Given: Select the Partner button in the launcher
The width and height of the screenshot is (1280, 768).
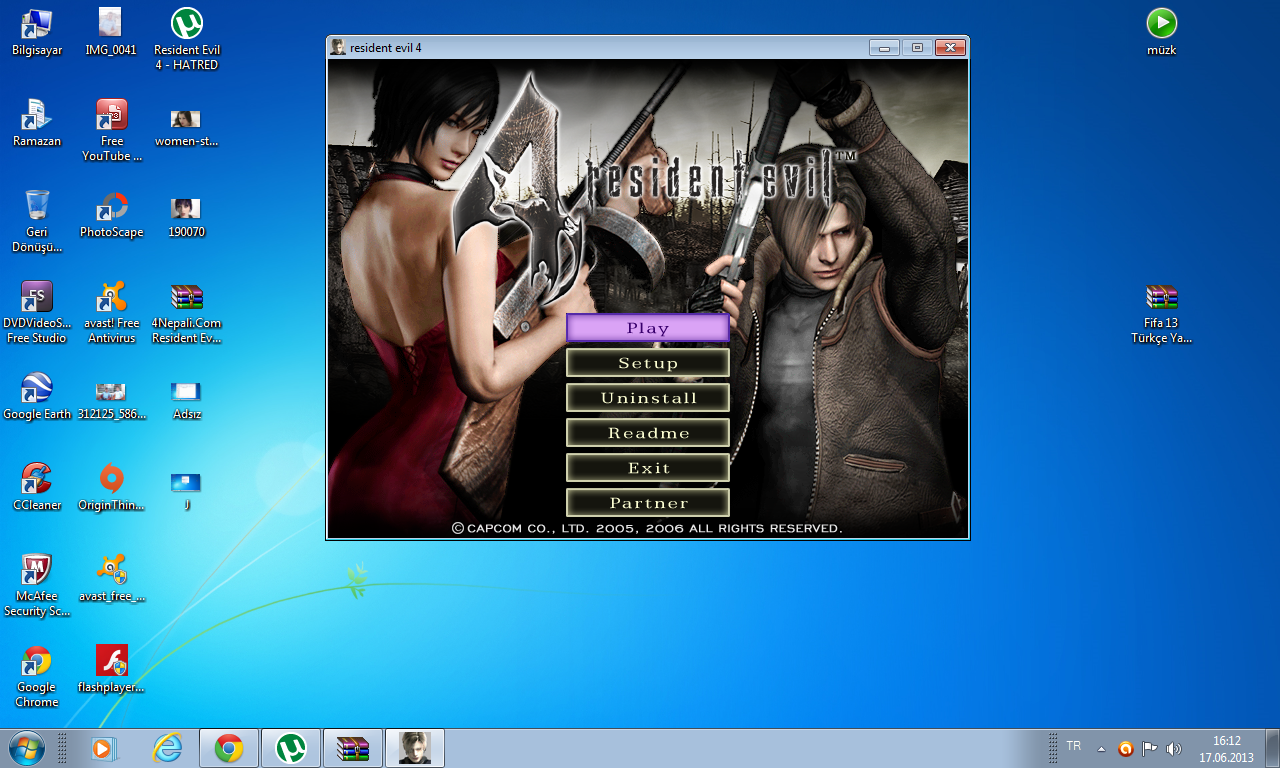Looking at the screenshot, I should (648, 503).
